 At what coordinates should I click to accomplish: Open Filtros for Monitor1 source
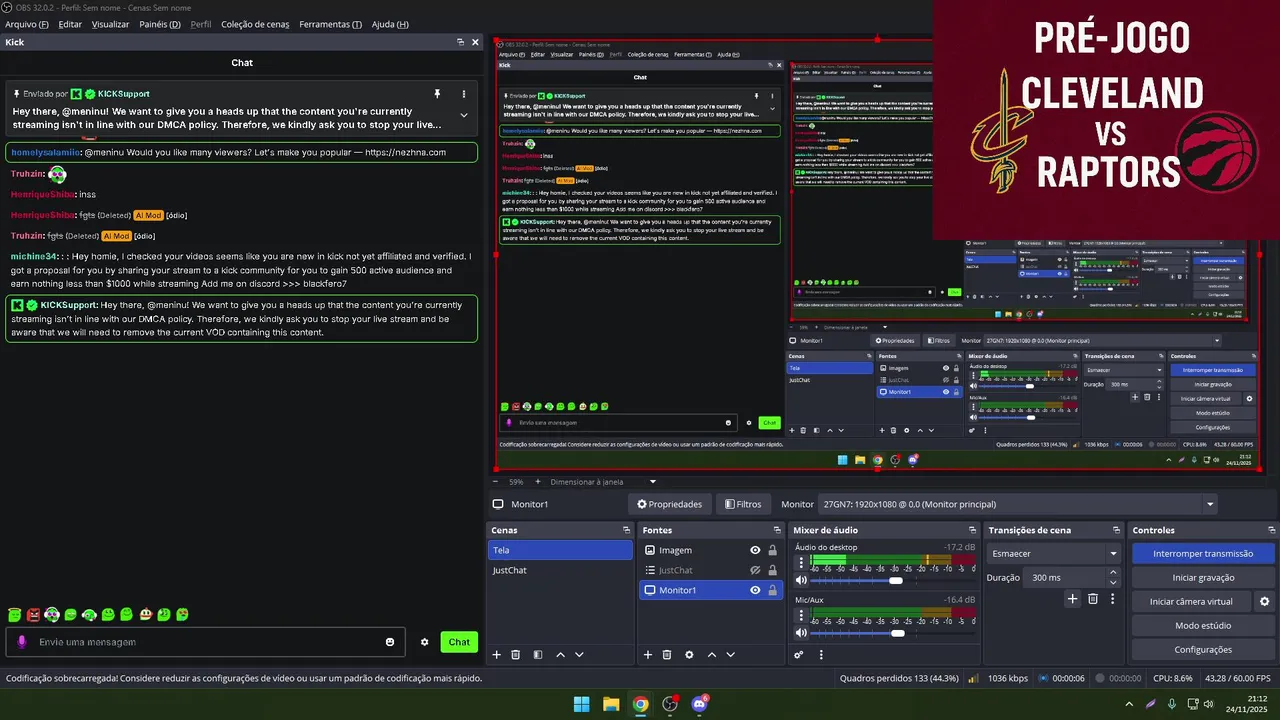tap(743, 504)
